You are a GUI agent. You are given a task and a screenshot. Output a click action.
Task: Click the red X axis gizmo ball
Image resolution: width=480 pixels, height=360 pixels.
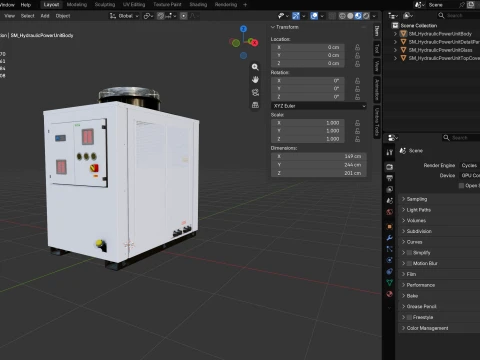[x=255, y=43]
